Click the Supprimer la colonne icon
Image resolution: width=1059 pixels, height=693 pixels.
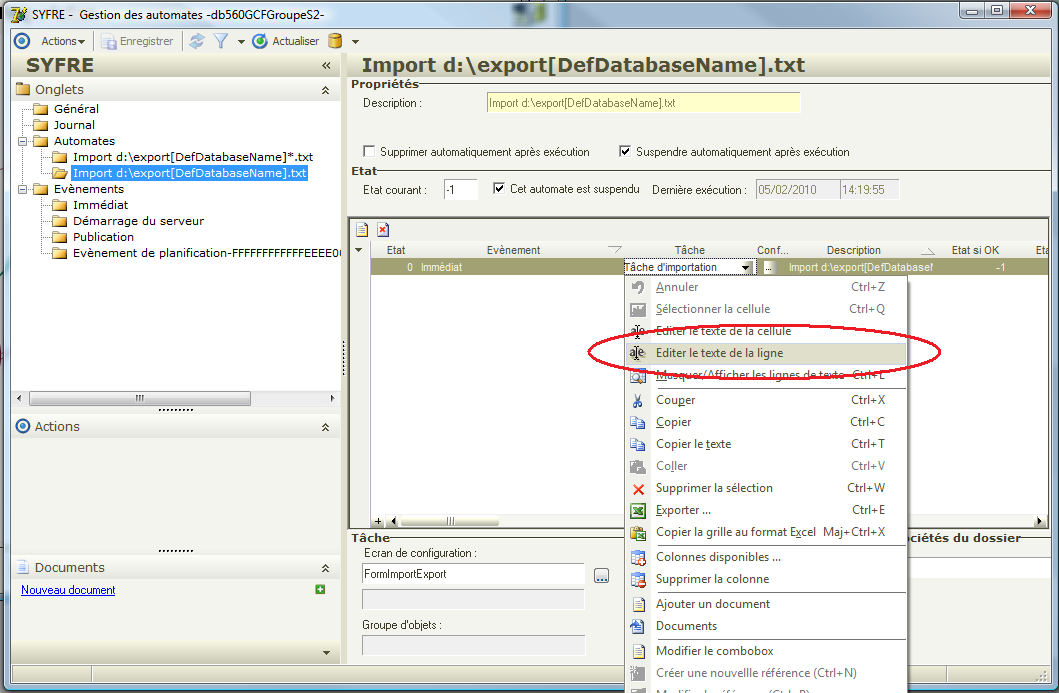[x=638, y=580]
